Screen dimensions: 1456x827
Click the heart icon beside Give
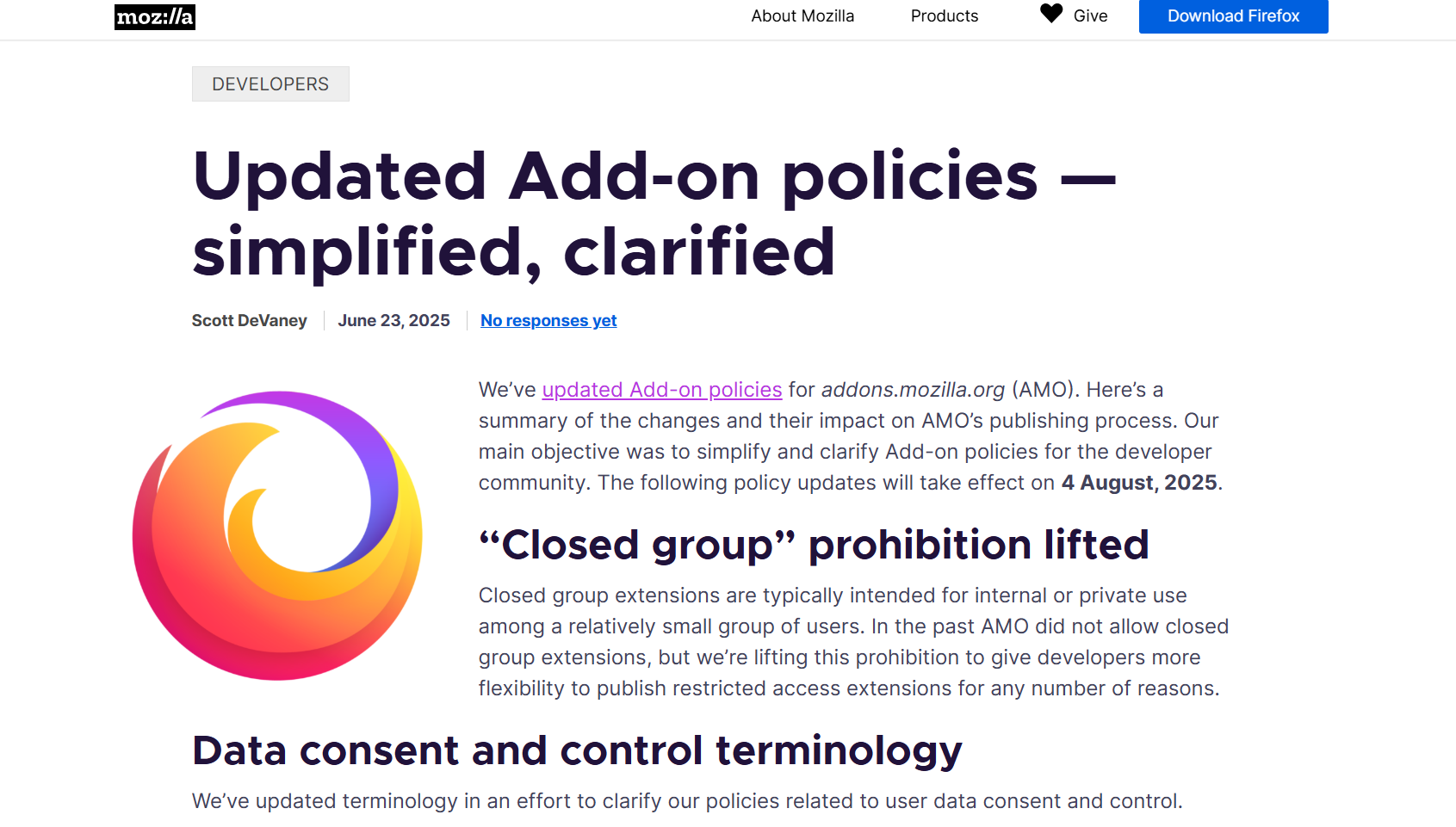tap(1051, 14)
